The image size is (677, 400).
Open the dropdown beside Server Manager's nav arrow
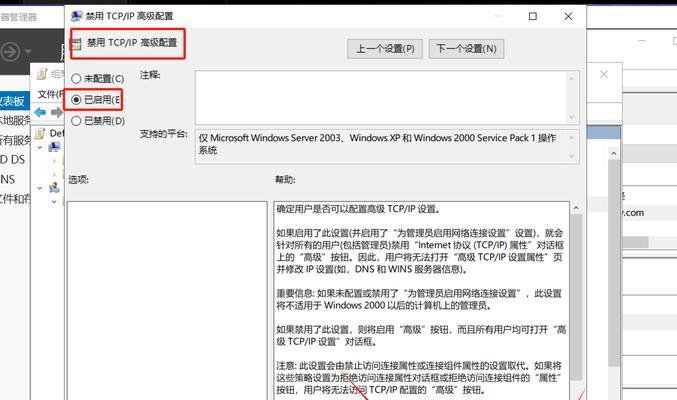click(28, 52)
